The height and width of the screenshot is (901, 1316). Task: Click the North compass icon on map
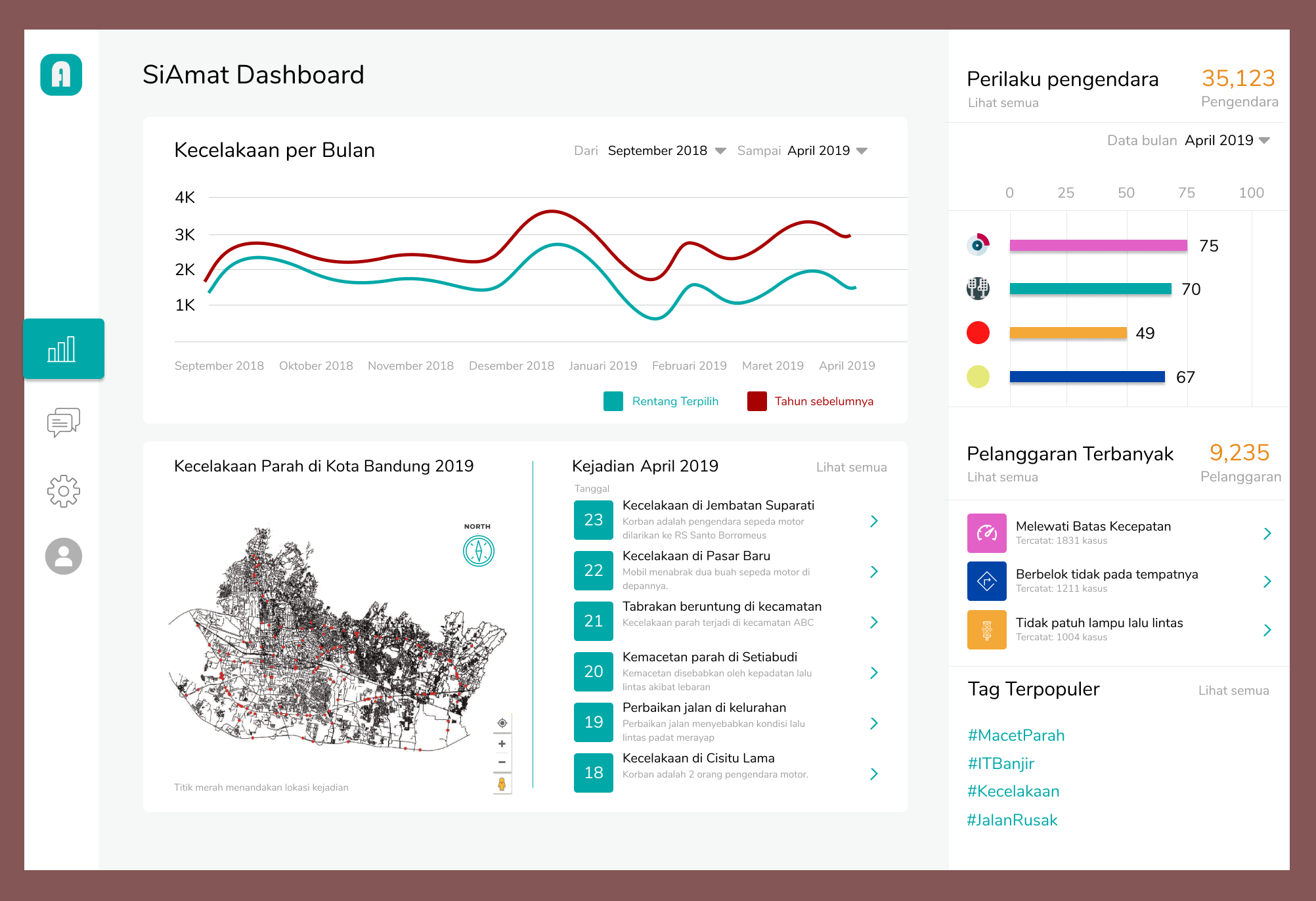pyautogui.click(x=479, y=550)
